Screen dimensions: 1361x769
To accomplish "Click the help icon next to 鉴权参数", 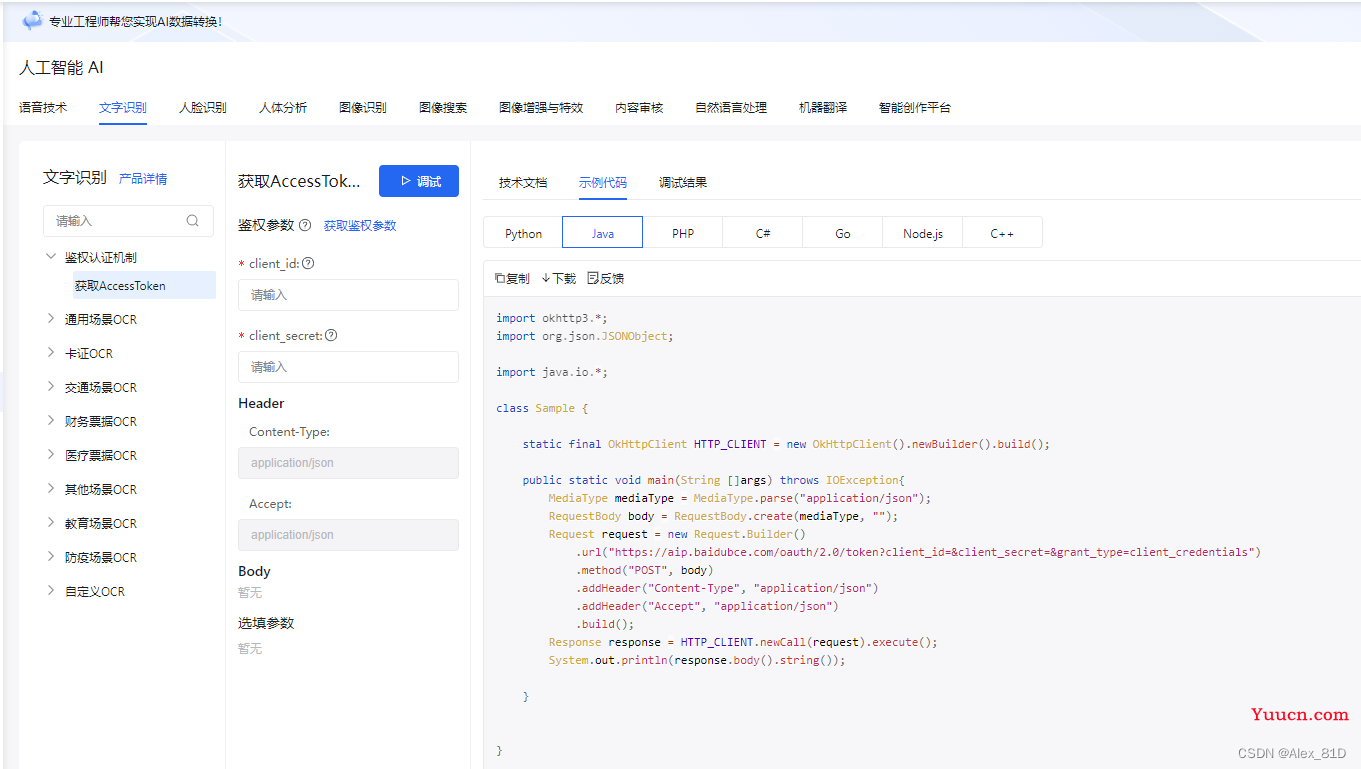I will click(305, 226).
